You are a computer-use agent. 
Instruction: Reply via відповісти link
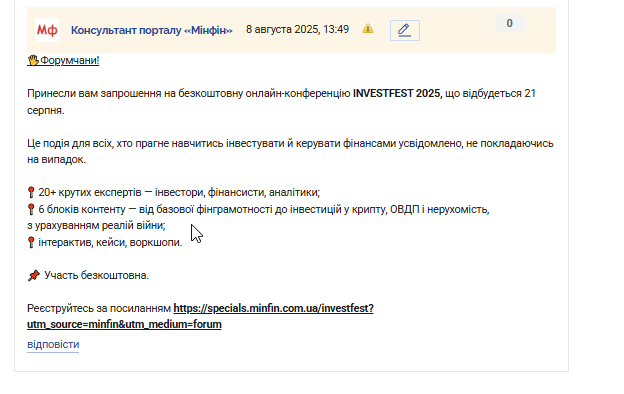tap(53, 344)
